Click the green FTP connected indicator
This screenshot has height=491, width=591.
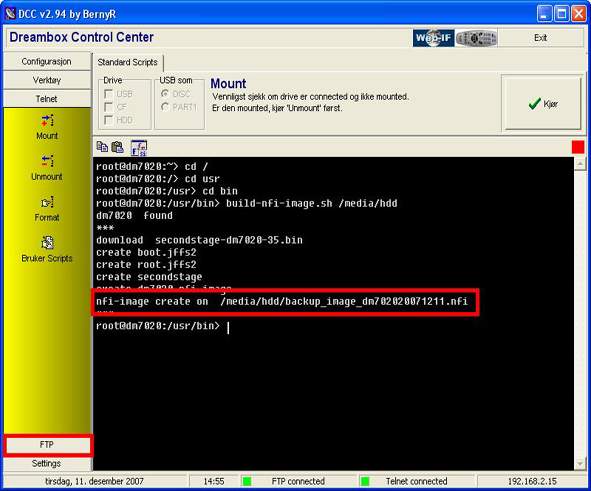click(247, 481)
